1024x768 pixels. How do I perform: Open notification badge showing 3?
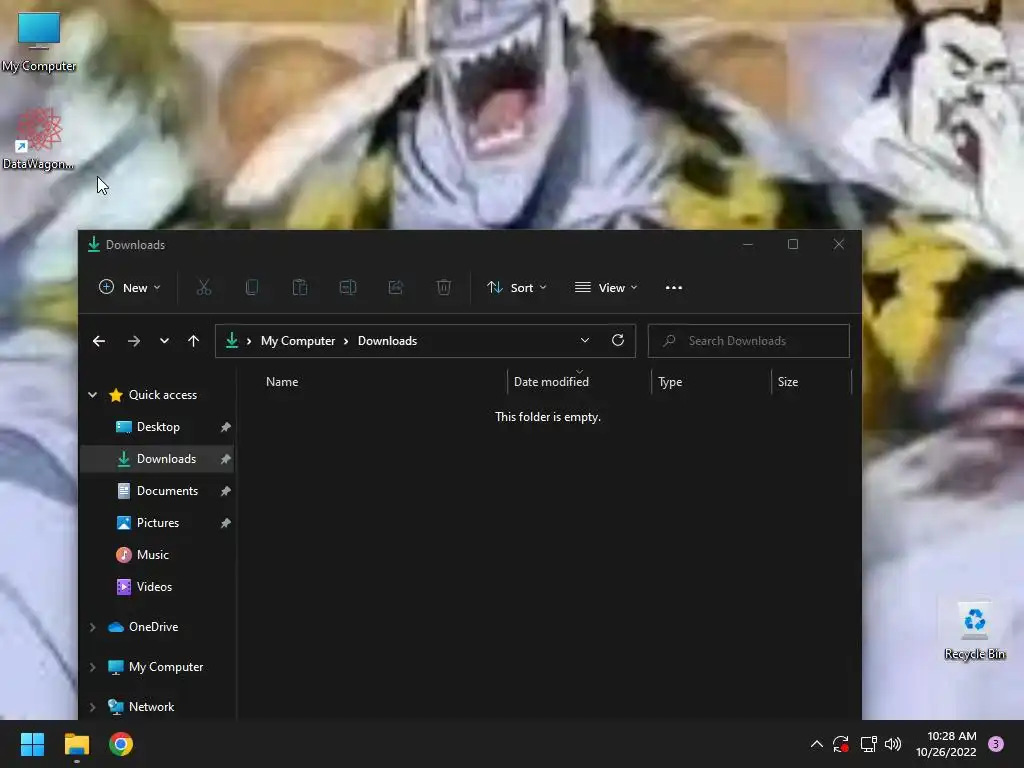(995, 744)
